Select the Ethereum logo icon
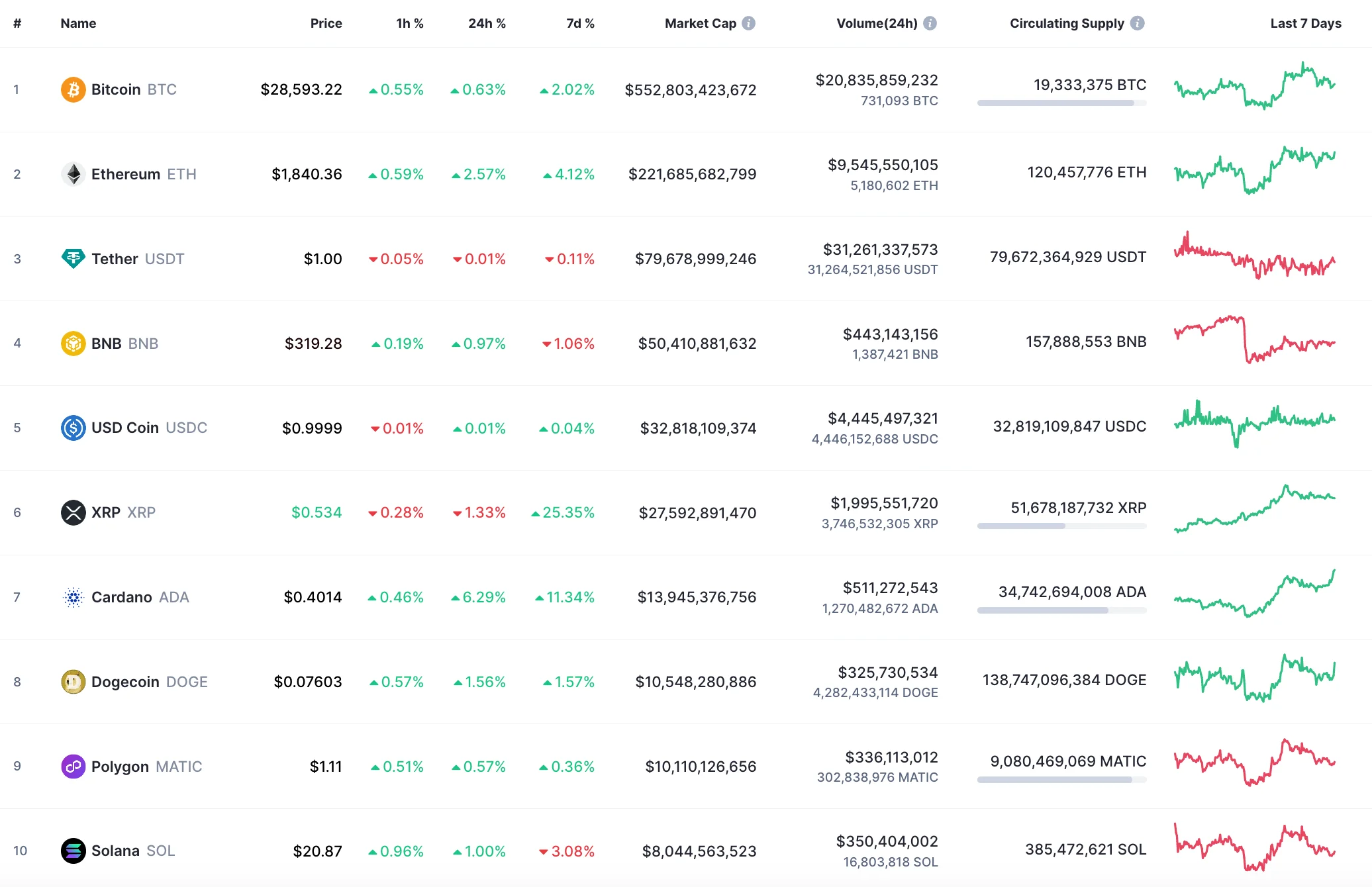Viewport: 1372px width, 887px height. (73, 174)
